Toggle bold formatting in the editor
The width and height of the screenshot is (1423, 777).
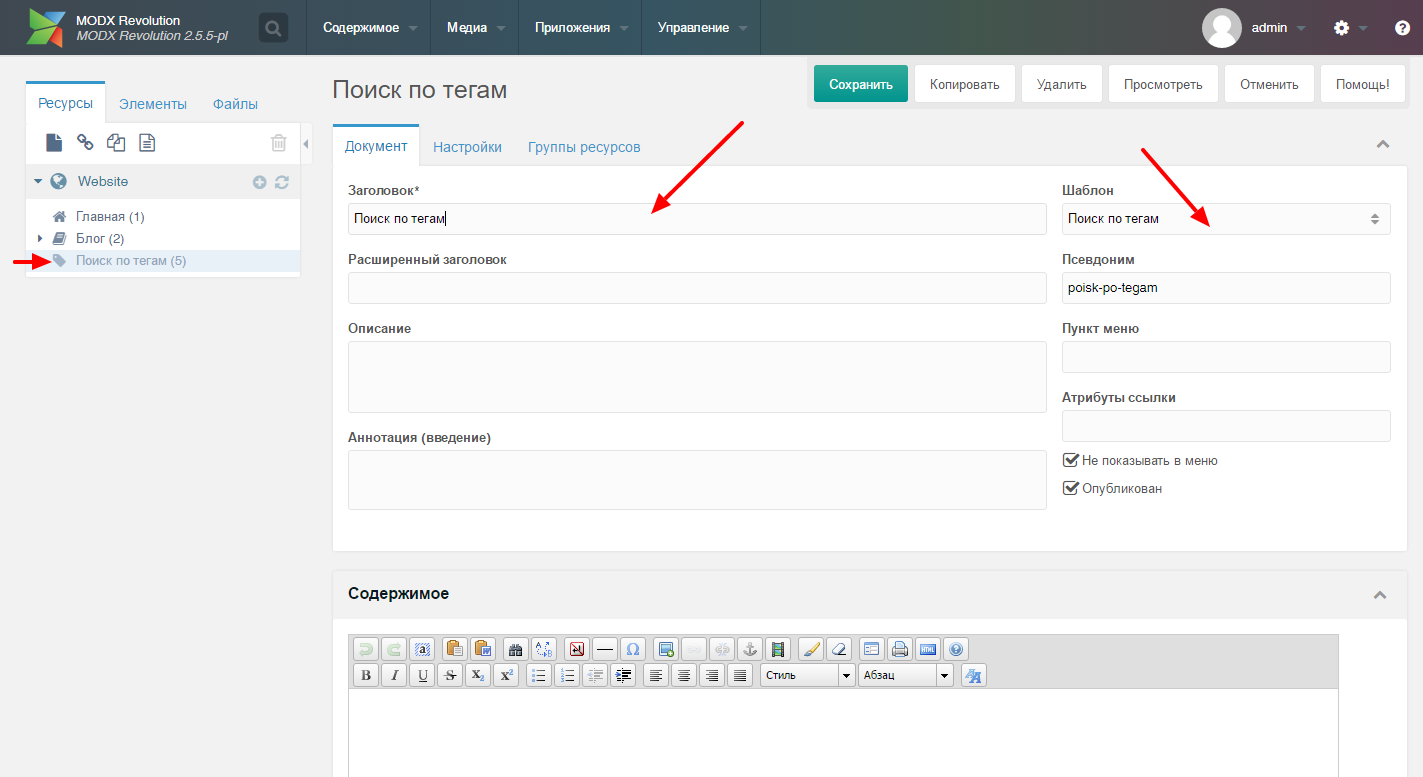[366, 675]
